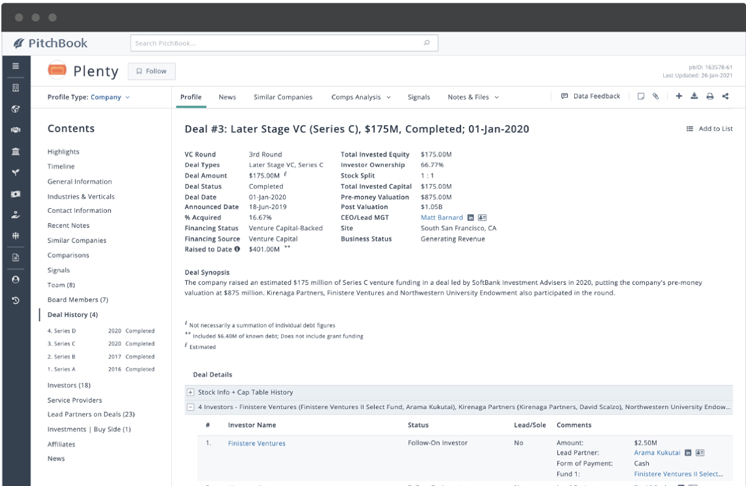Go to Board Members (7) in Contents
746x486 pixels.
click(x=78, y=300)
